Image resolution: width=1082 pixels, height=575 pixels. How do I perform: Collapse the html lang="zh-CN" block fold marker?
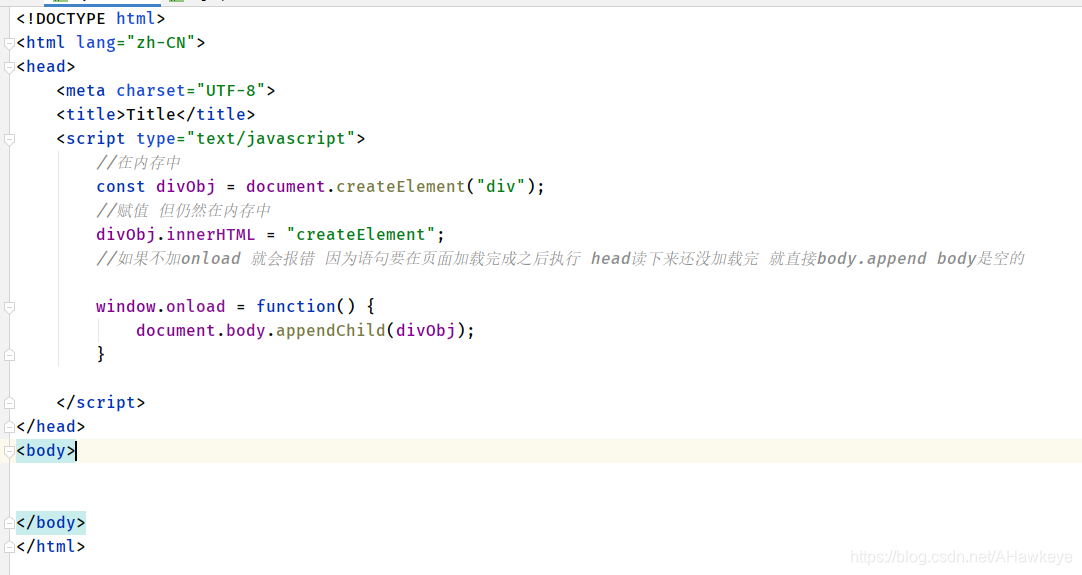pos(9,43)
